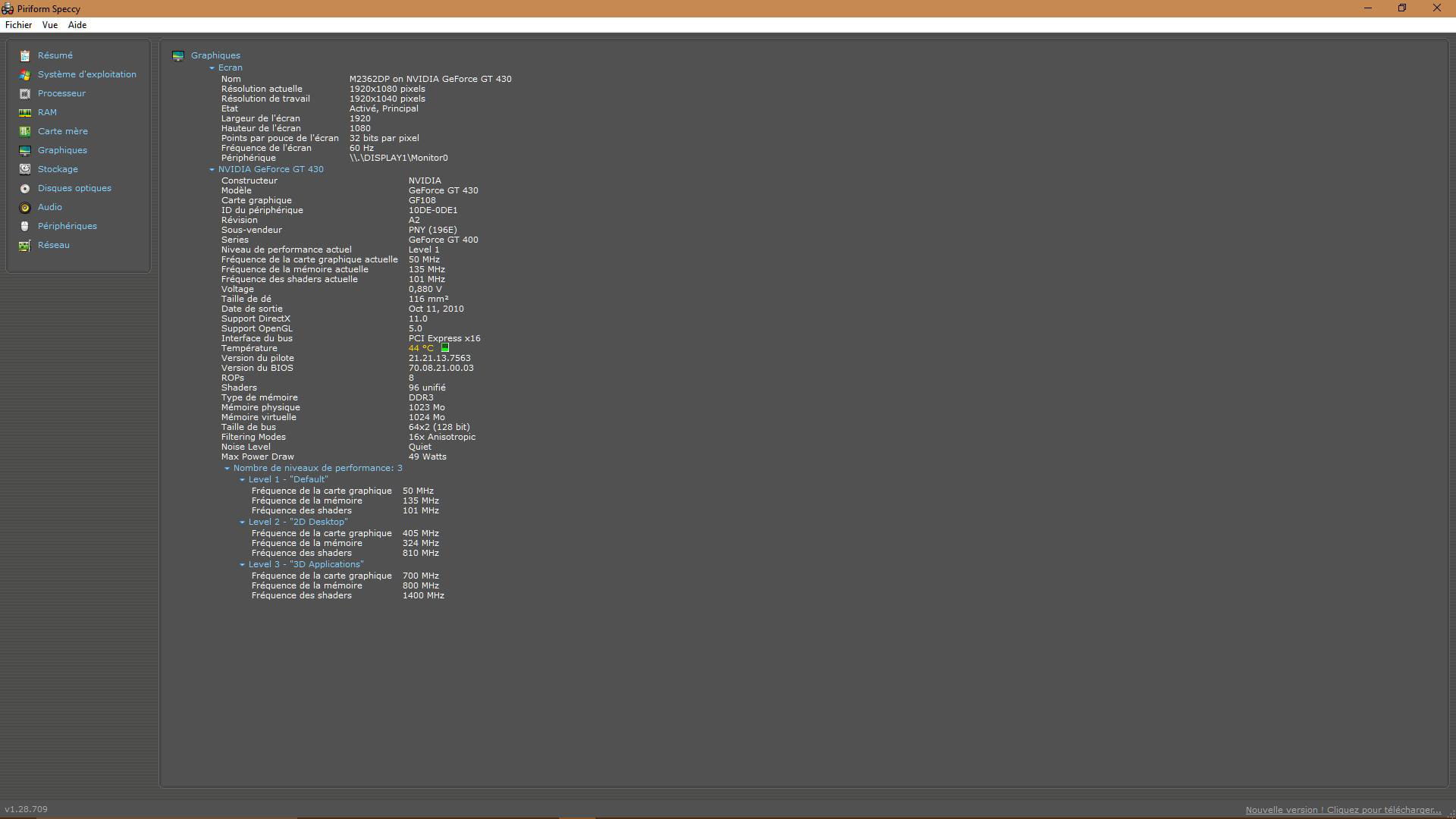
Task: Click the Max Power Draw row
Action: (x=334, y=457)
